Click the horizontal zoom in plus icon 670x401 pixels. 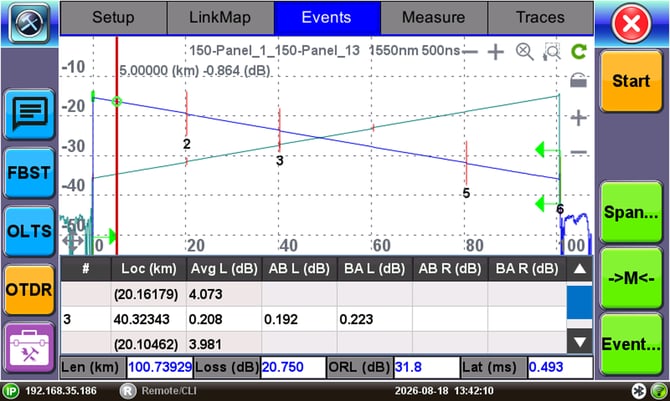point(496,52)
